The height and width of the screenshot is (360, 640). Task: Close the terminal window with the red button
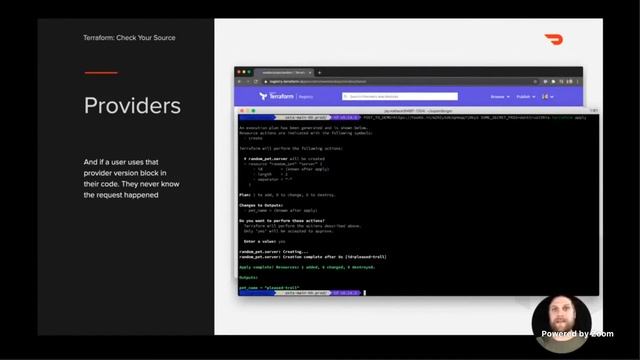[x=242, y=111]
